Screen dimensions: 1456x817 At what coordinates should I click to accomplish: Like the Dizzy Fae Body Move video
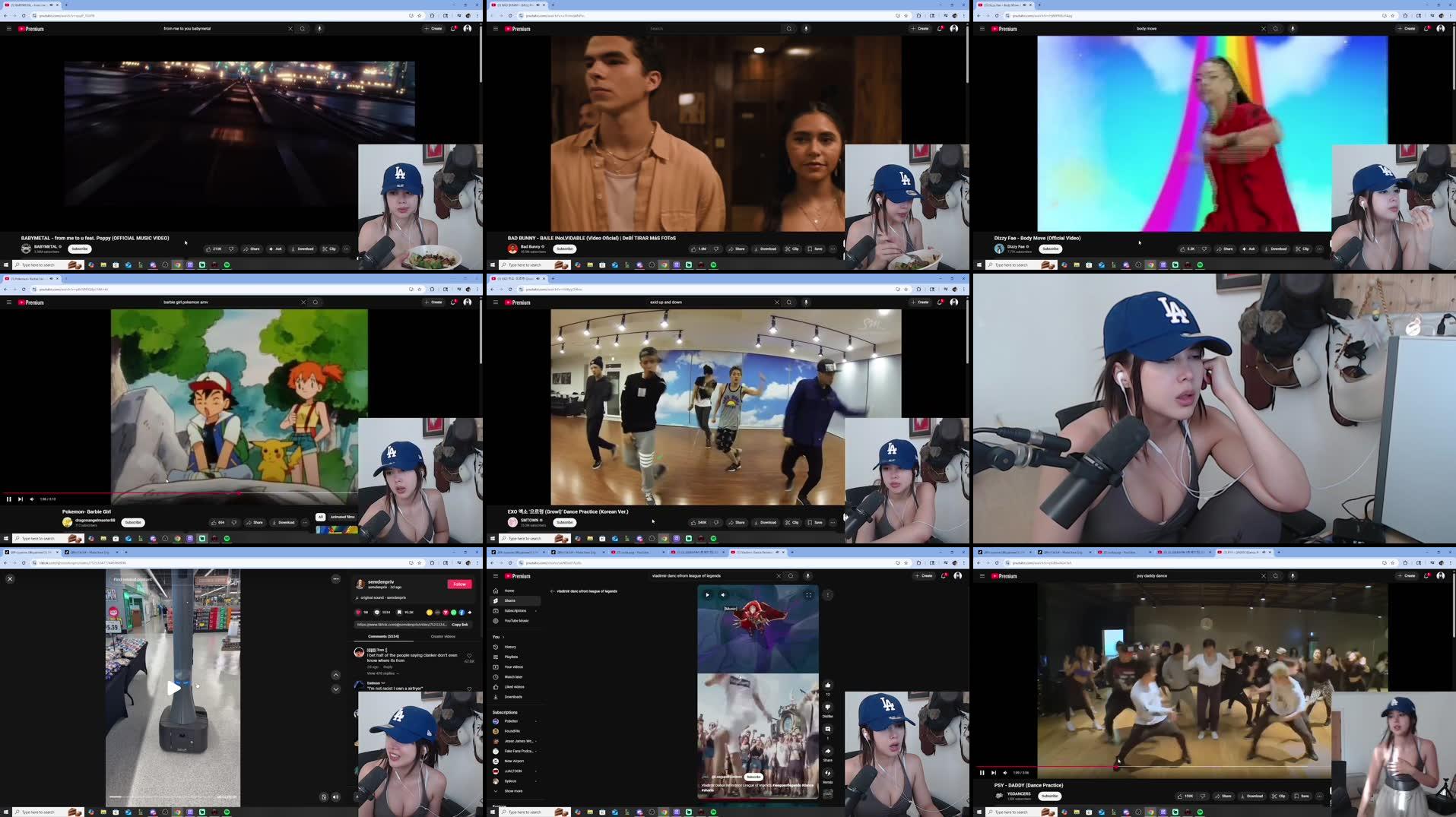(1187, 249)
